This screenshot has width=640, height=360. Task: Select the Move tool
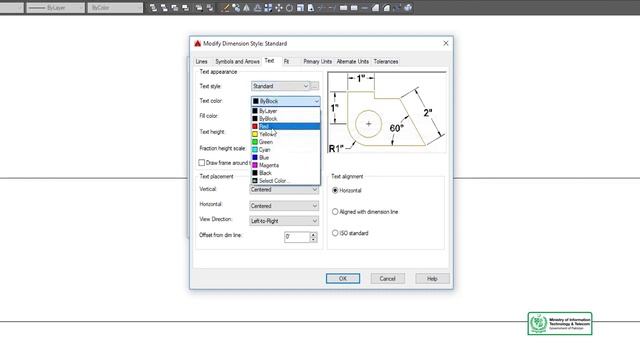tap(279, 8)
